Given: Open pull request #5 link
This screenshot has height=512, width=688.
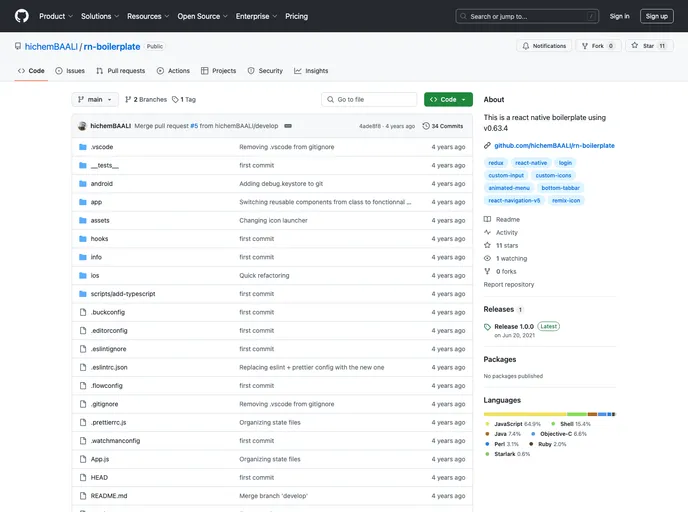Looking at the screenshot, I should [x=194, y=126].
